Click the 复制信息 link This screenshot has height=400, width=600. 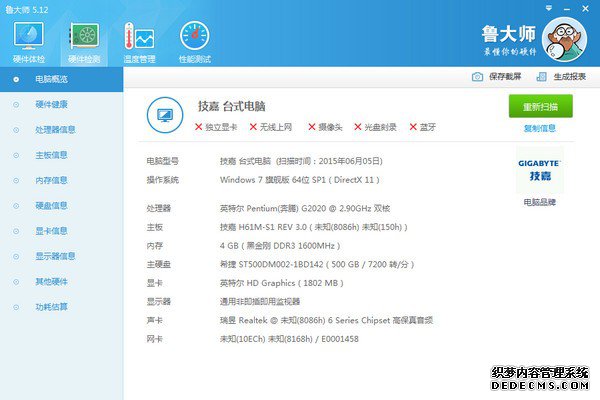coord(540,128)
